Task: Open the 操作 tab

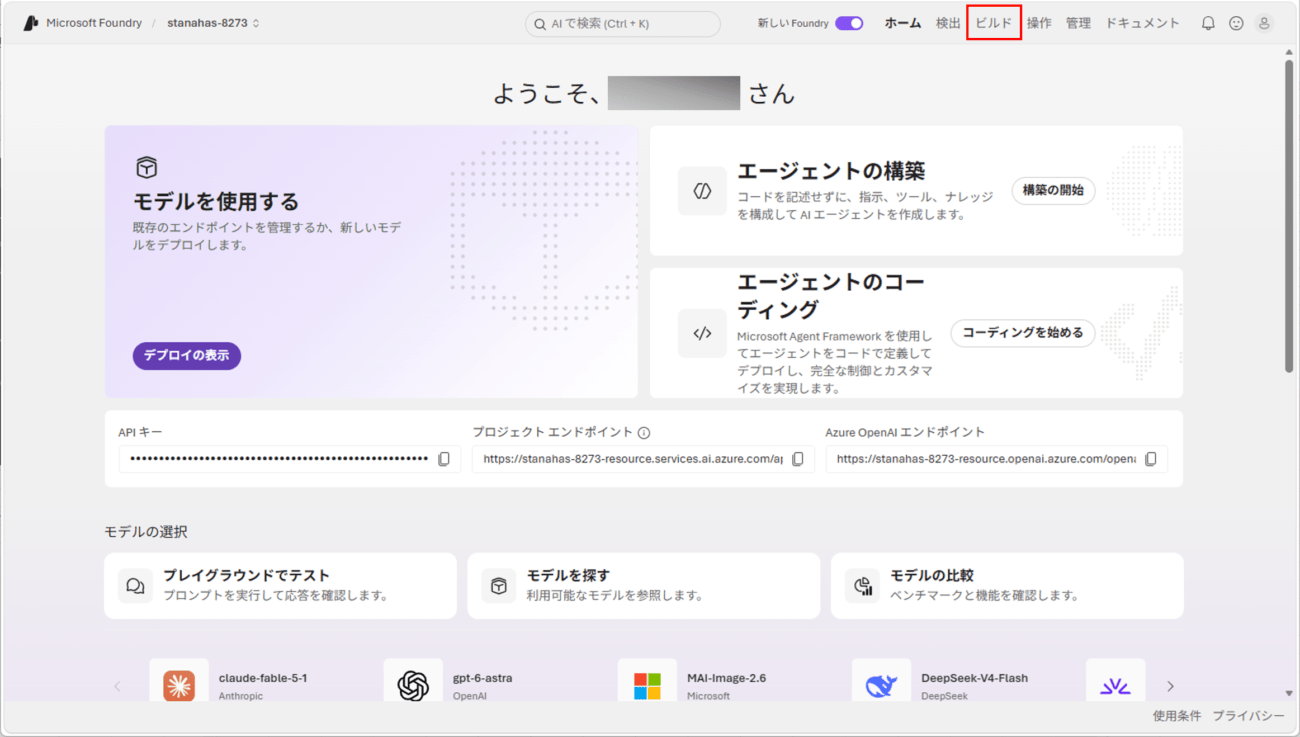Action: click(1039, 23)
